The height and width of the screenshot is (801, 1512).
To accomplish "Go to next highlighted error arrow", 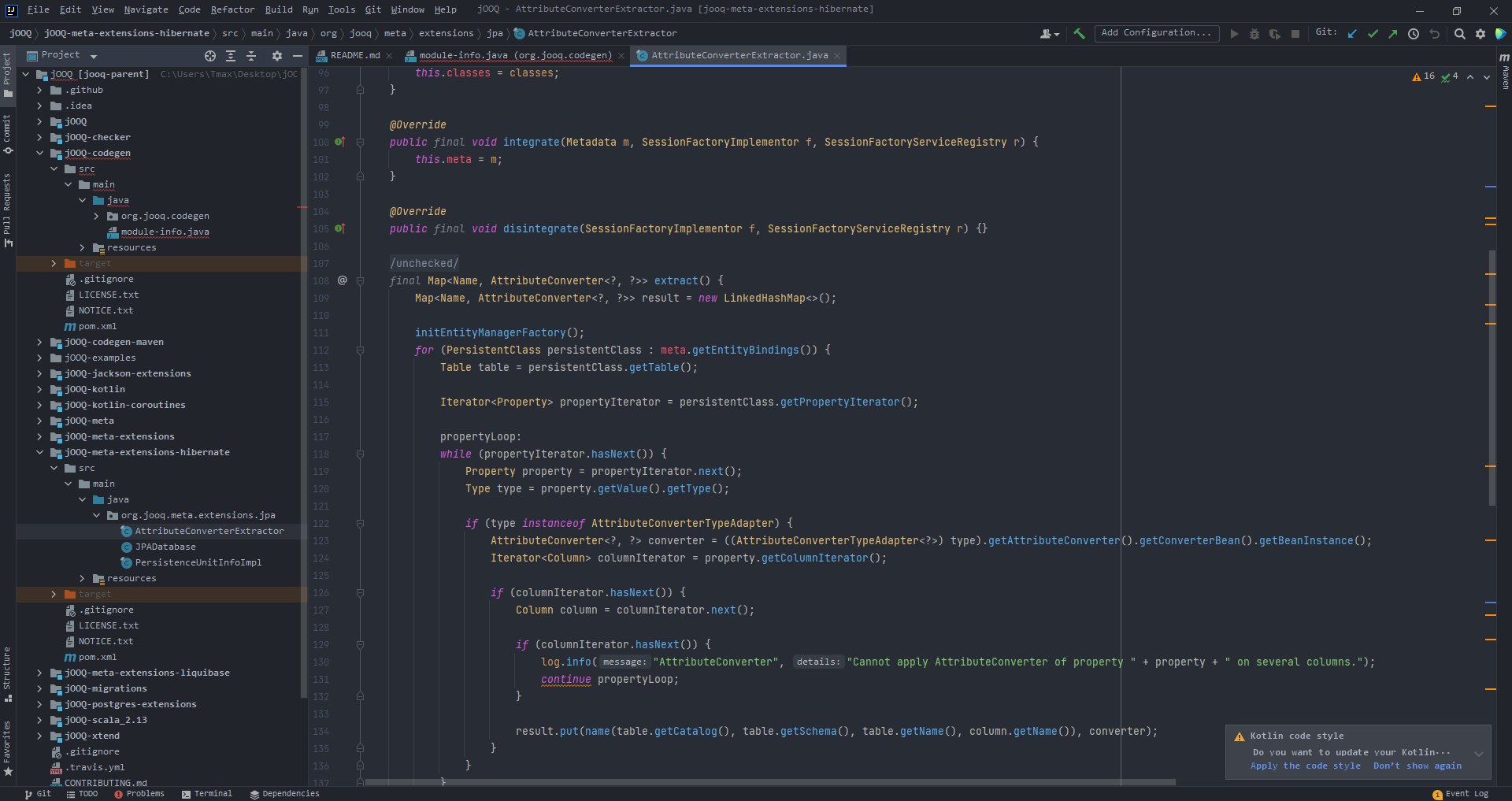I will [1487, 76].
